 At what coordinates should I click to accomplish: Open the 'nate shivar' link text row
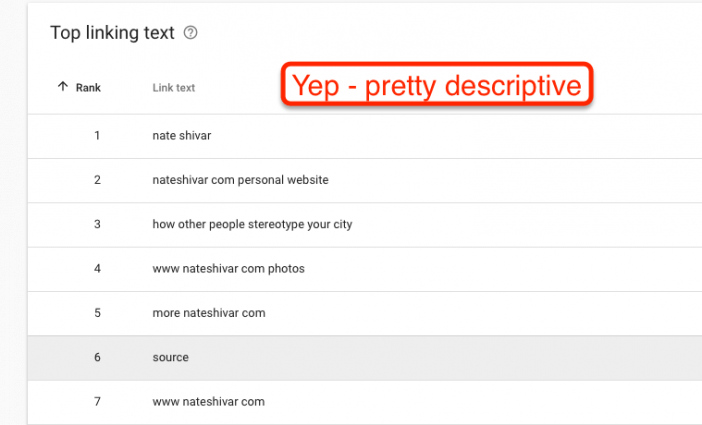(365, 136)
